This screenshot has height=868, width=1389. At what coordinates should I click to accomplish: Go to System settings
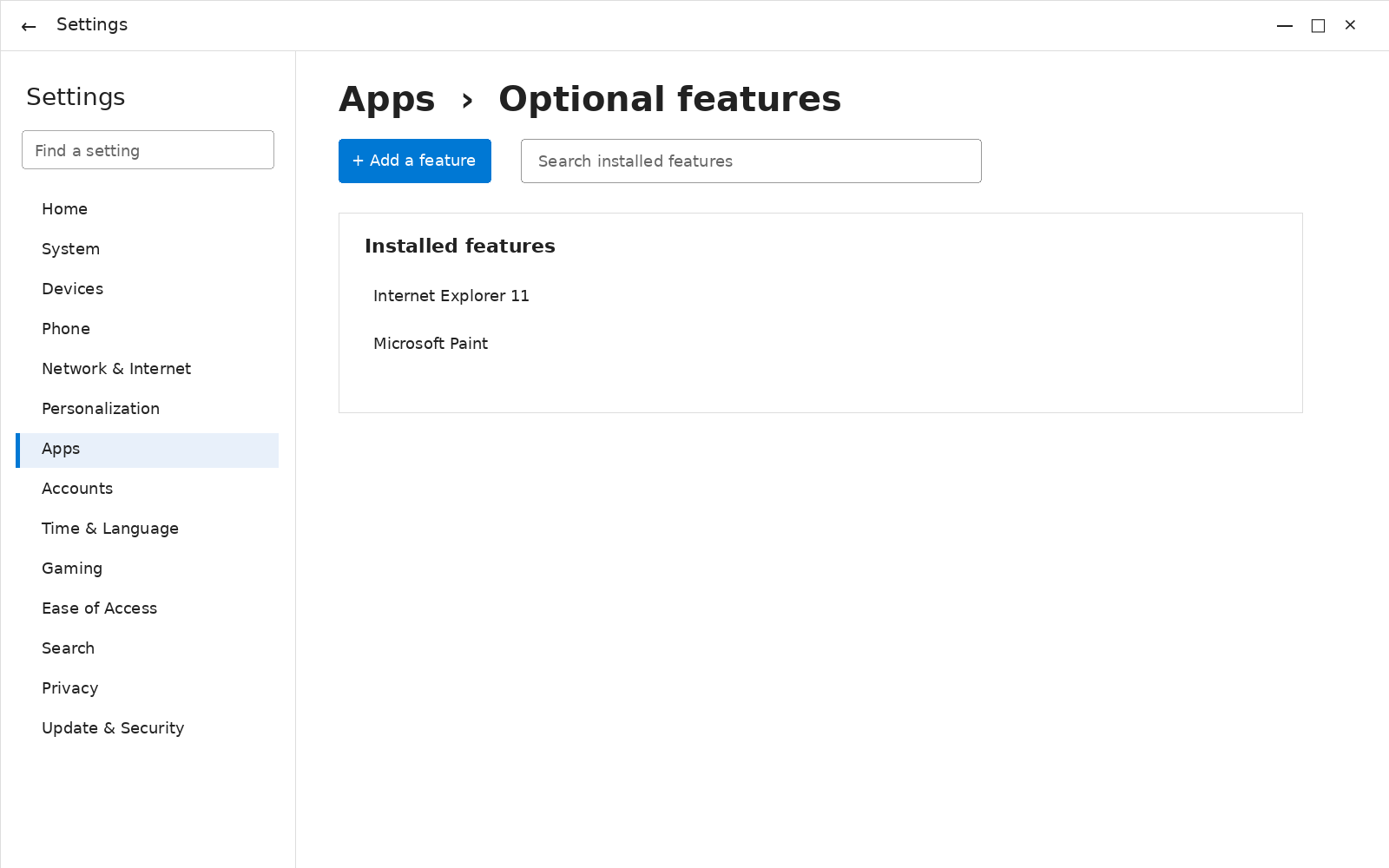pos(148,249)
